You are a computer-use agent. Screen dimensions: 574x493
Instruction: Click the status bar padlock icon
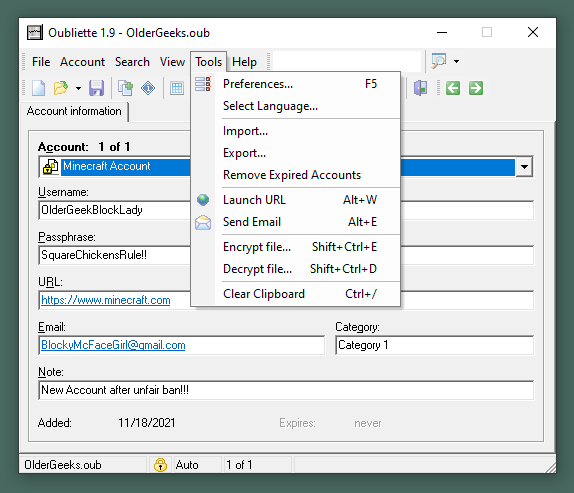pos(160,465)
